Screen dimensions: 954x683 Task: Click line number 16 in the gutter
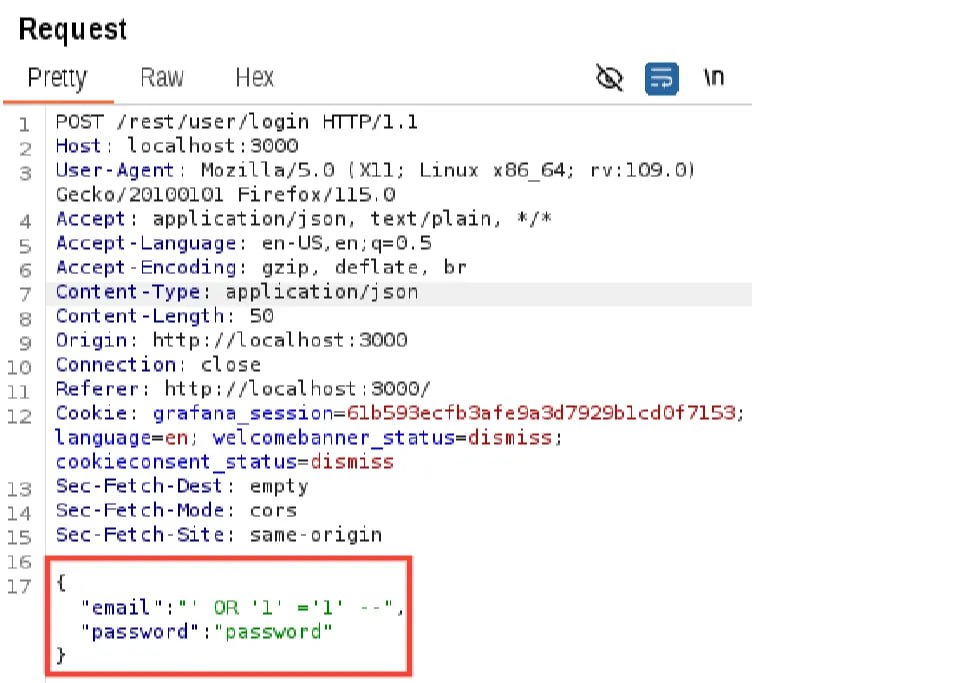[x=19, y=562]
